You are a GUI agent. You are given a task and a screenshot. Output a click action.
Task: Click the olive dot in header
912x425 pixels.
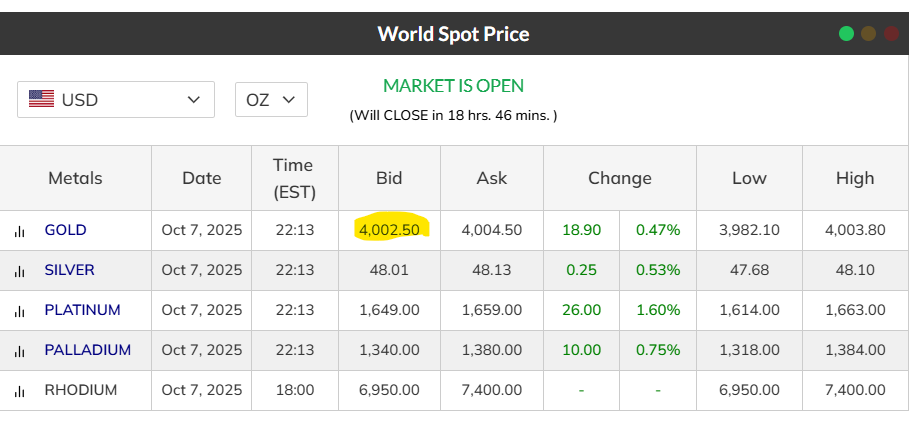click(x=869, y=34)
